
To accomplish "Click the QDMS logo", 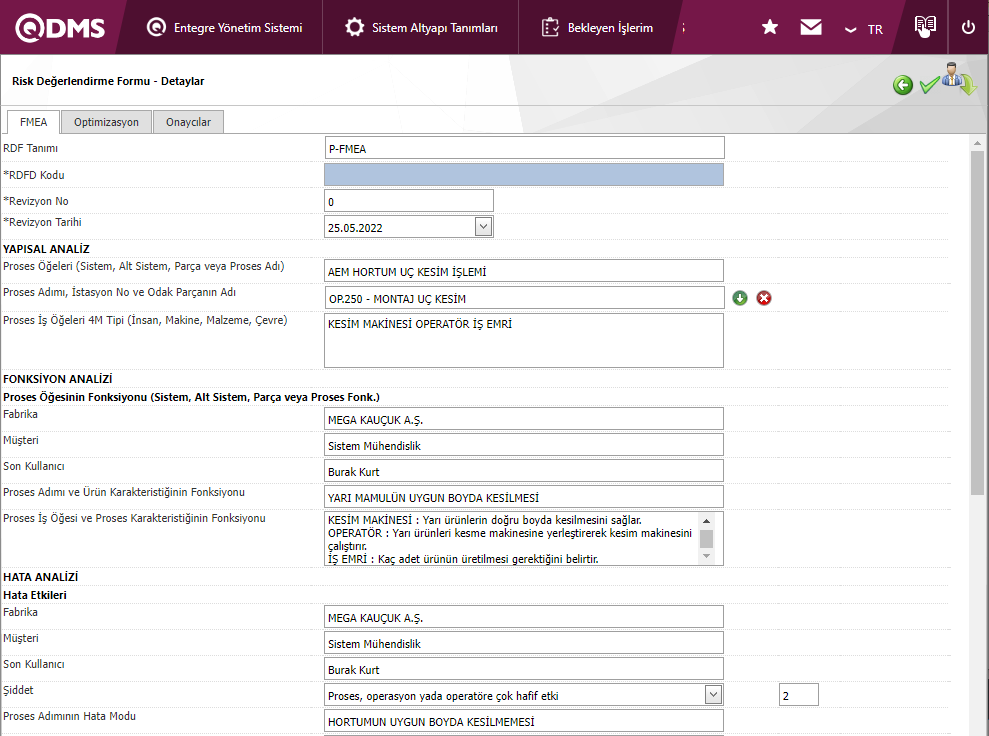I will (60, 28).
